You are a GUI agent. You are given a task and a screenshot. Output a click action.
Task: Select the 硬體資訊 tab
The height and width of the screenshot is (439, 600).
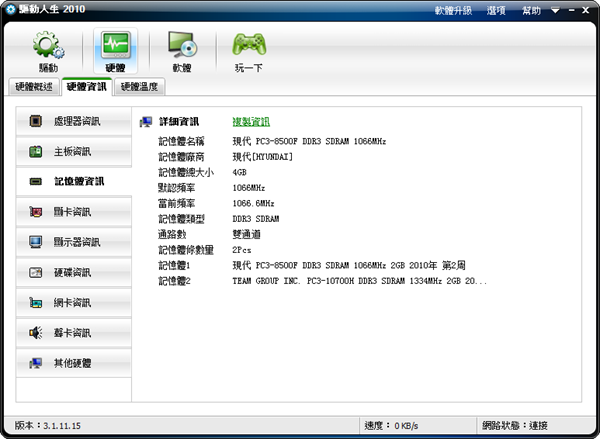[x=86, y=86]
